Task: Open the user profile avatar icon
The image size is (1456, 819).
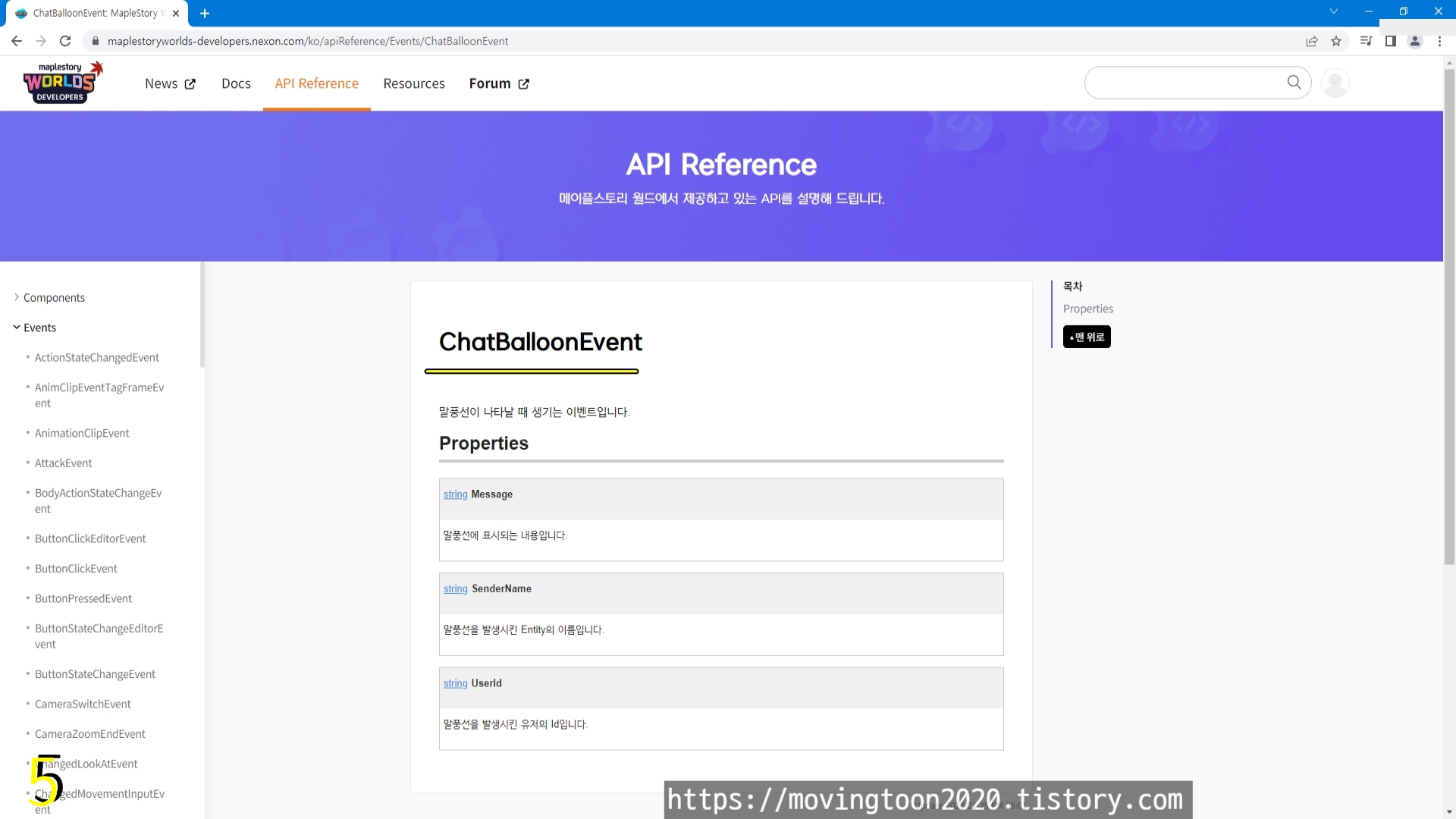Action: point(1335,82)
